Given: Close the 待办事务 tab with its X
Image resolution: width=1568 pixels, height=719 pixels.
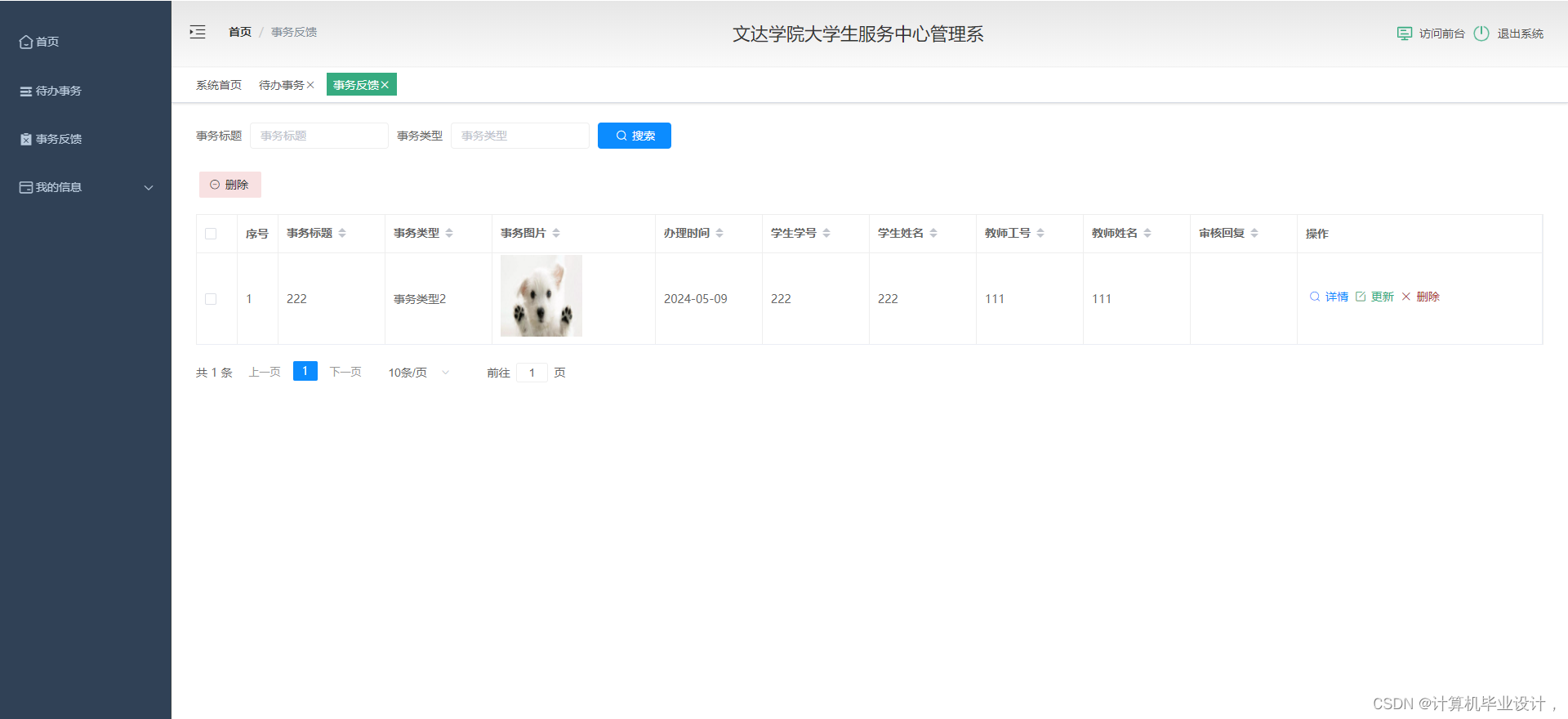Looking at the screenshot, I should pos(310,85).
